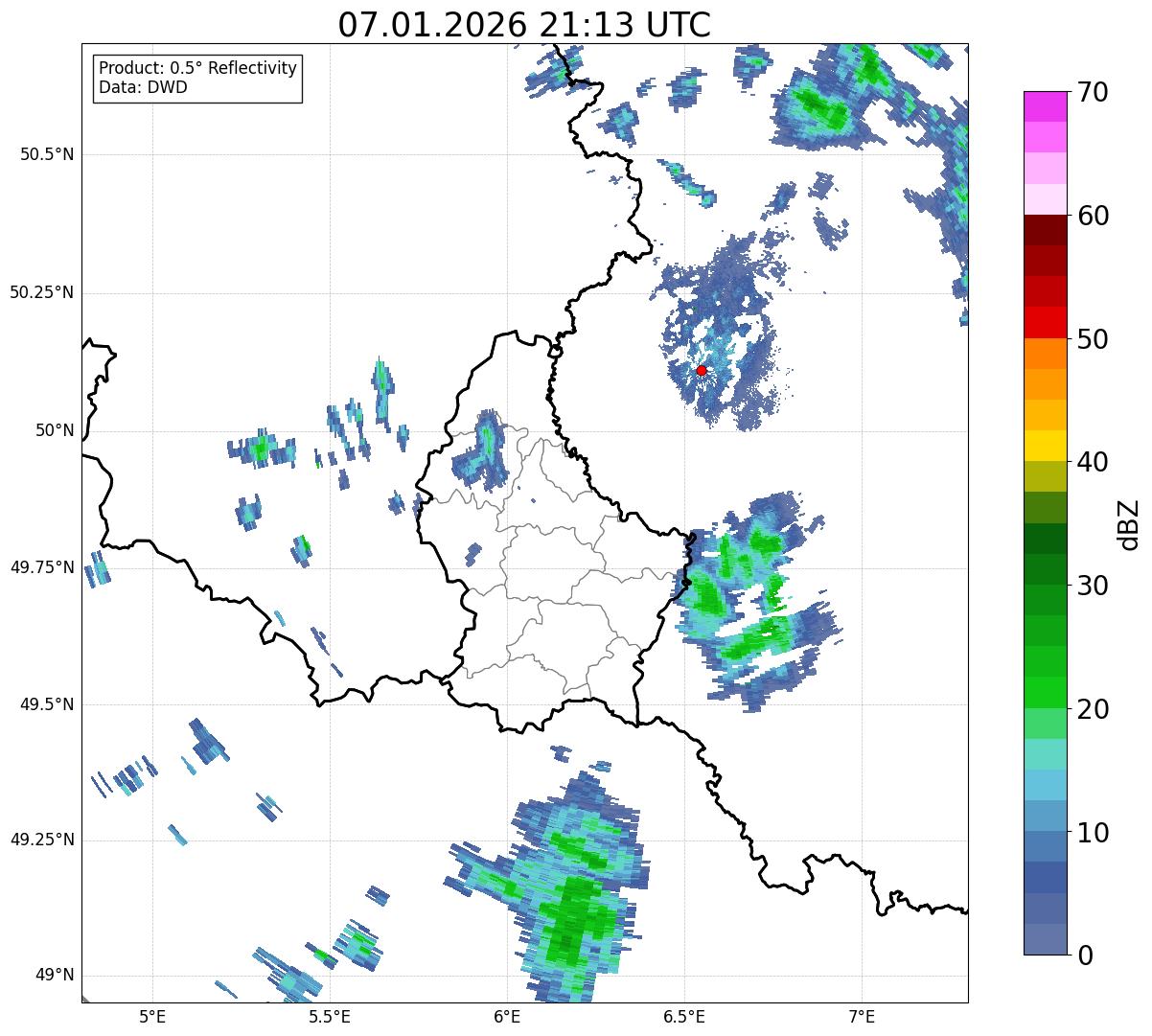Click the 6.5°E longitude label
Image resolution: width=1152 pixels, height=1036 pixels.
(684, 1016)
